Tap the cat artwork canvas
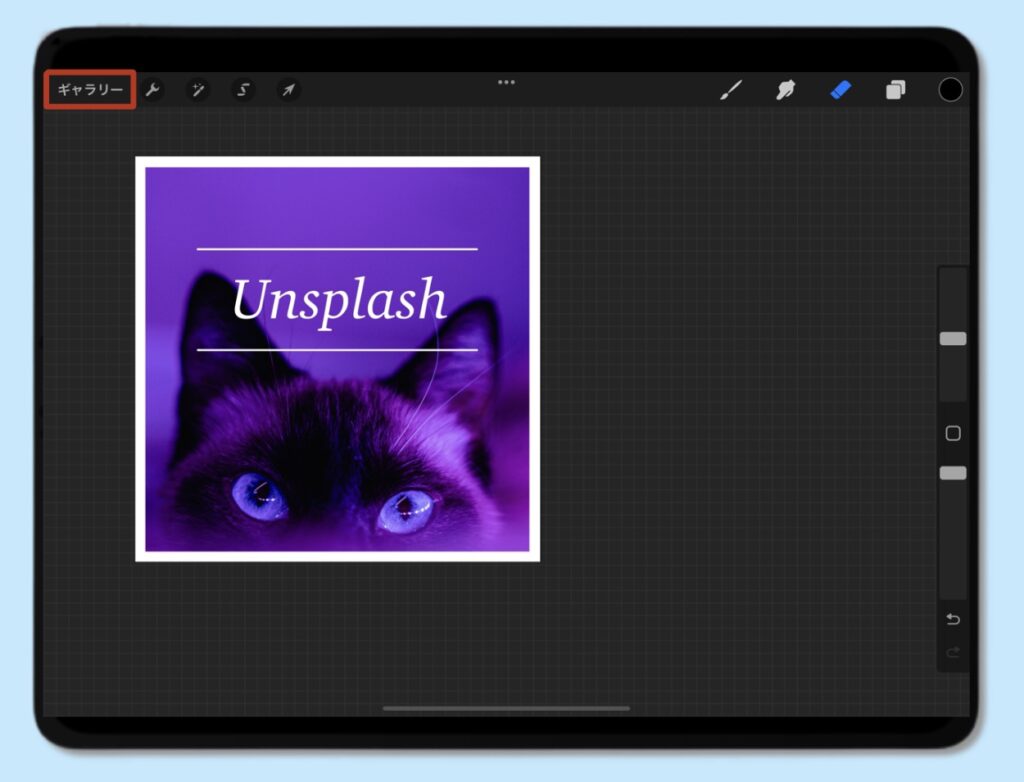Viewport: 1024px width, 782px height. coord(338,359)
